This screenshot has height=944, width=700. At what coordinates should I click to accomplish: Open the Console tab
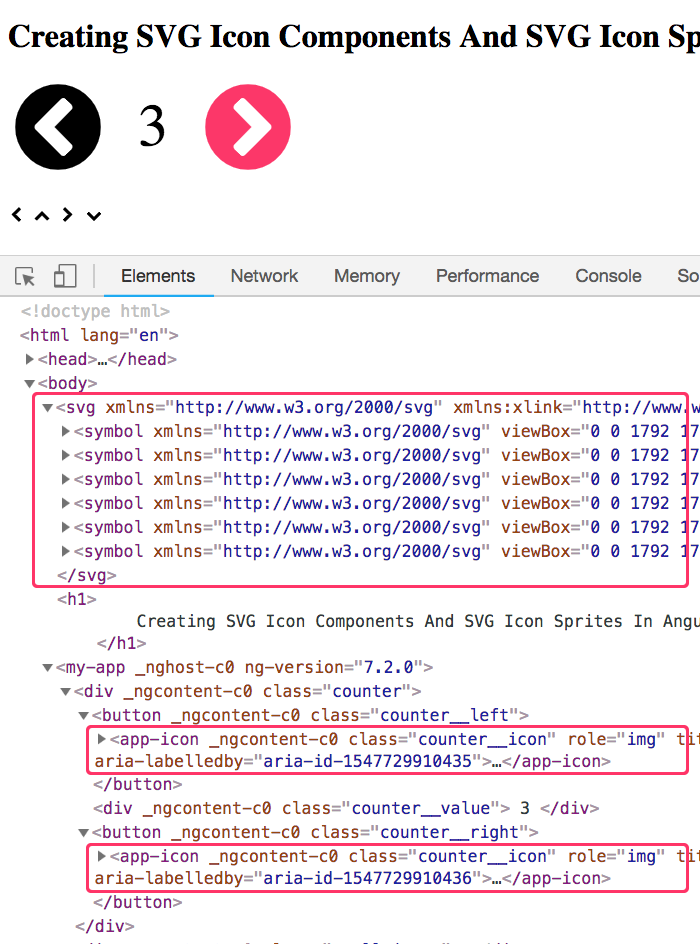pos(608,276)
